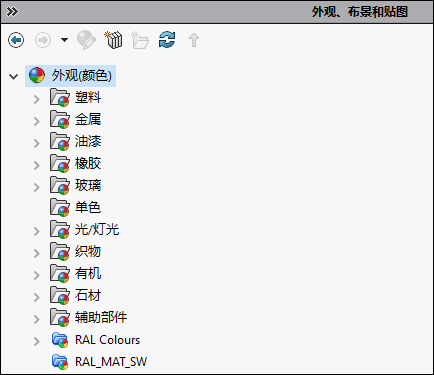Select the 石材 tree item
The image size is (434, 375).
[88, 295]
